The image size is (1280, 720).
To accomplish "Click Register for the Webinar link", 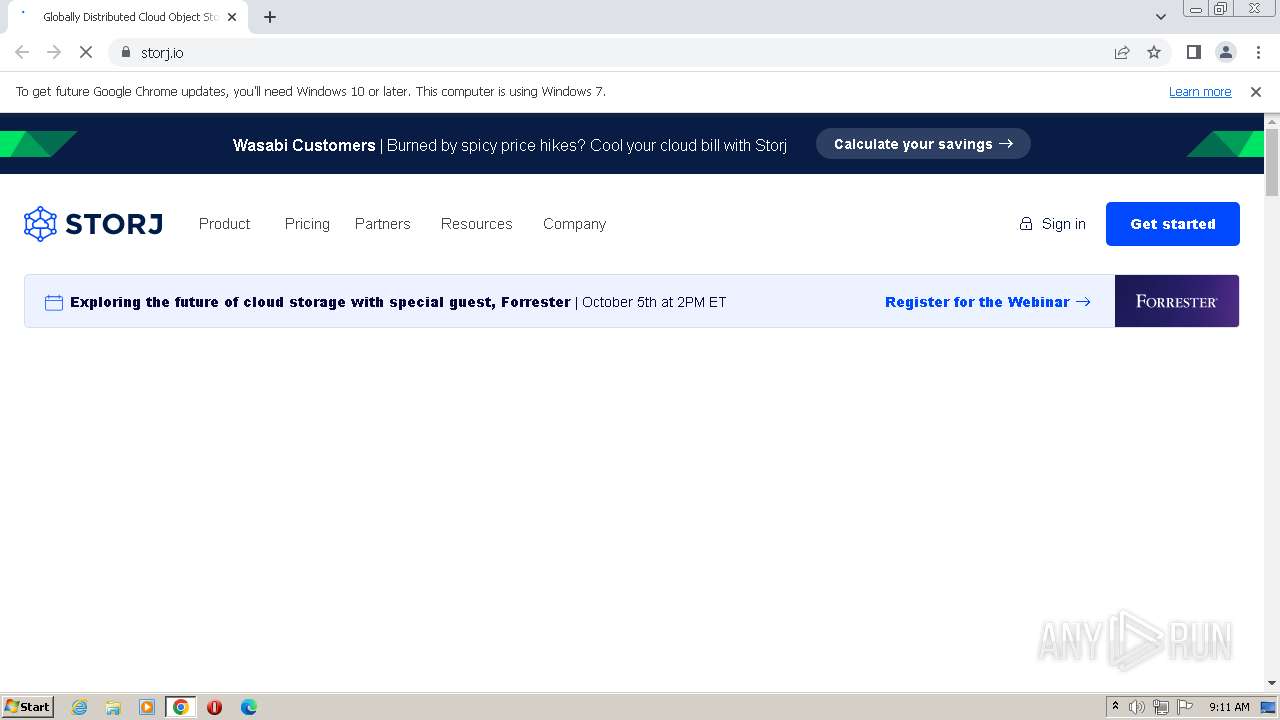I will coord(987,302).
